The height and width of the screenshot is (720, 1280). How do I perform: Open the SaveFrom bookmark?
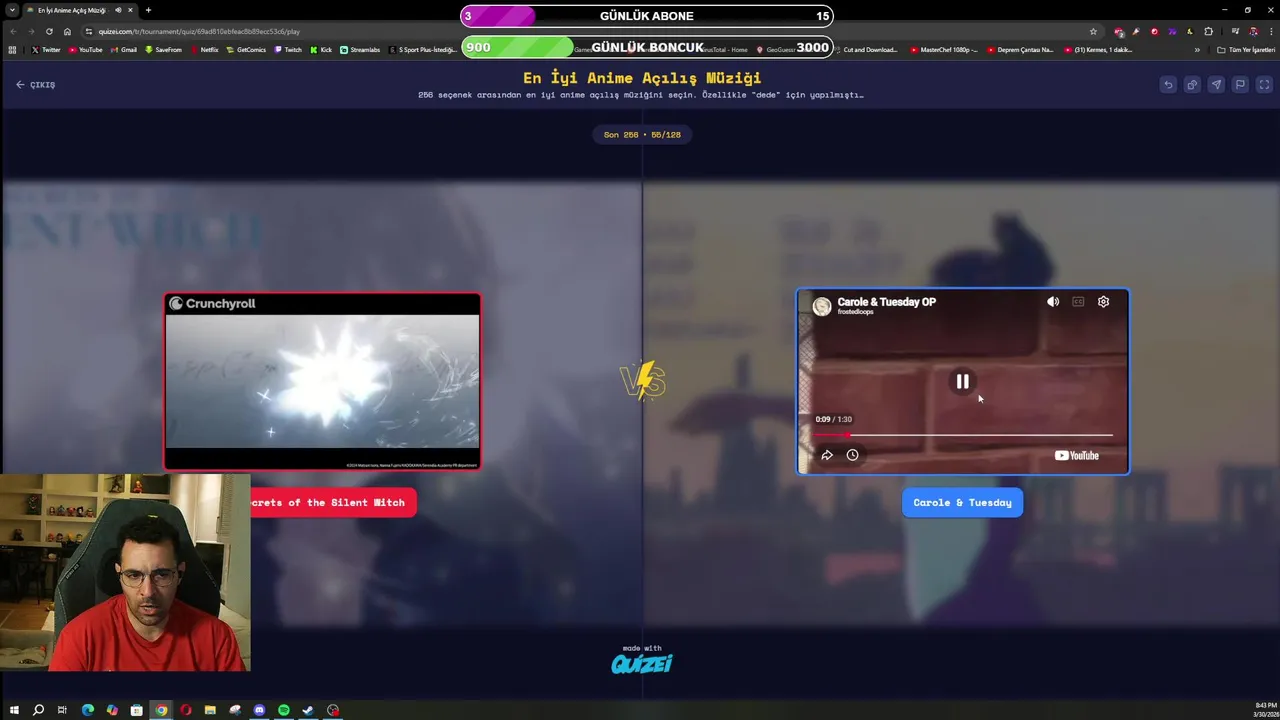point(163,49)
